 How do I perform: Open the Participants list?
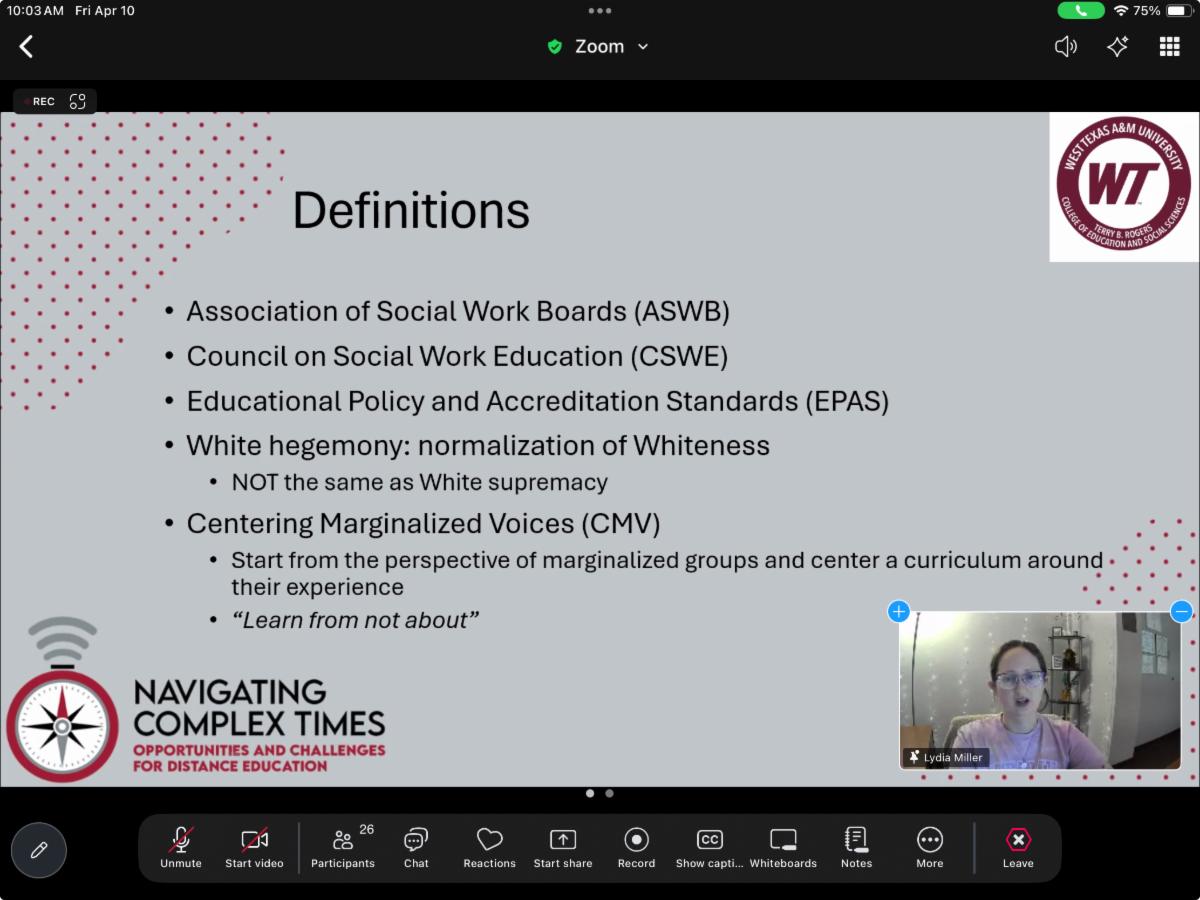[343, 848]
